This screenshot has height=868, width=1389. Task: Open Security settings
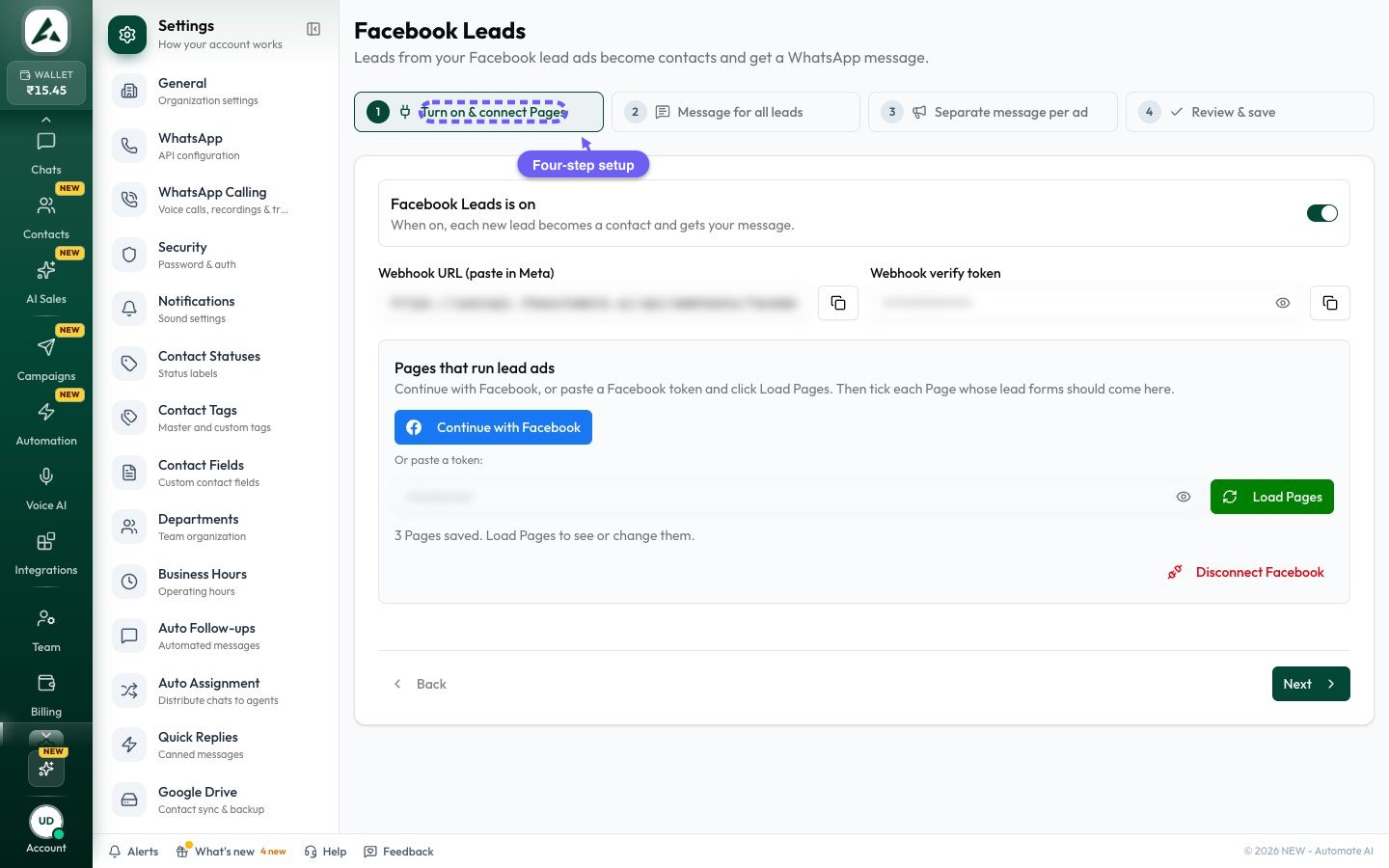click(216, 255)
